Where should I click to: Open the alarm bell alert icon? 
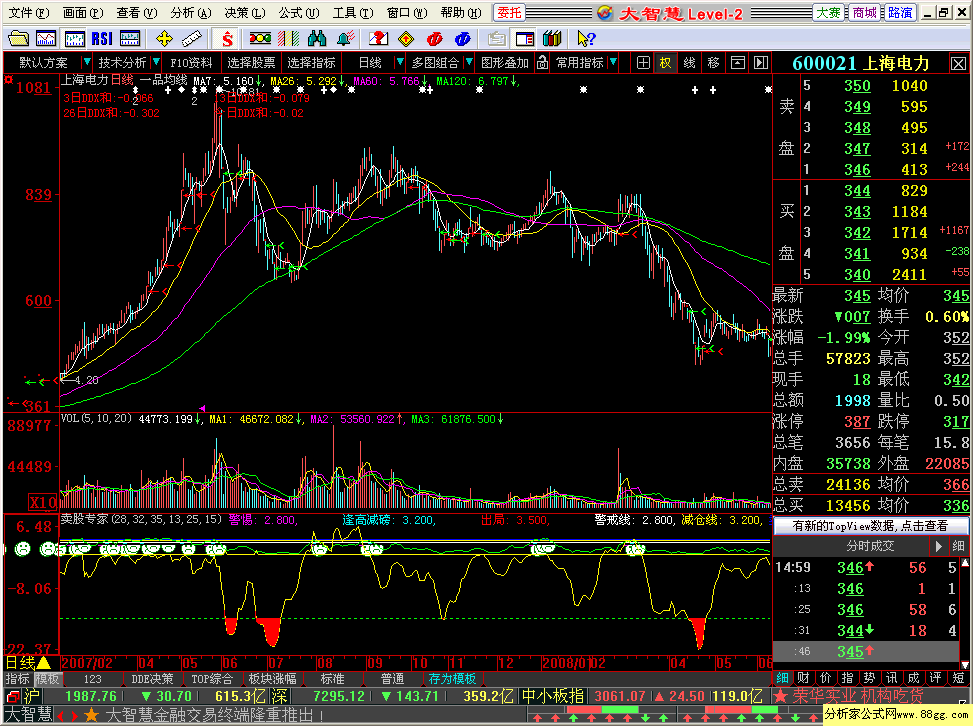(x=345, y=38)
